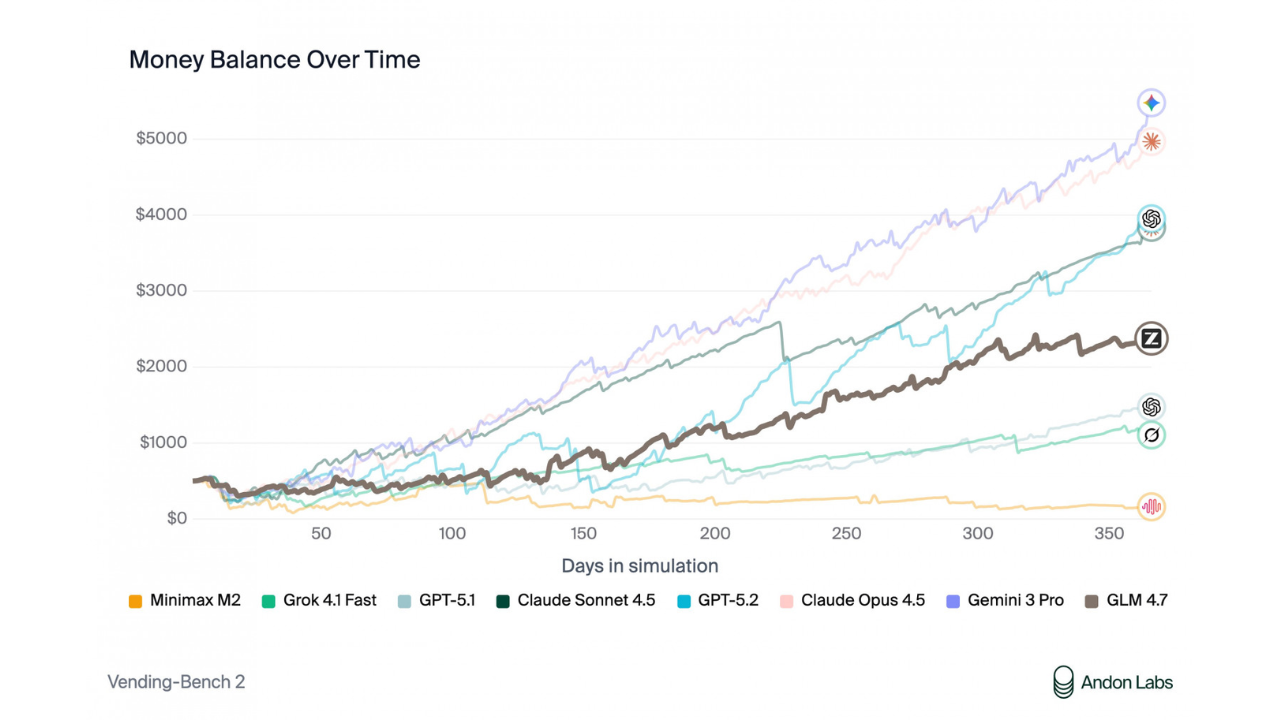Click the Andon Labs logo icon
Image resolution: width=1280 pixels, height=720 pixels.
tap(1063, 682)
